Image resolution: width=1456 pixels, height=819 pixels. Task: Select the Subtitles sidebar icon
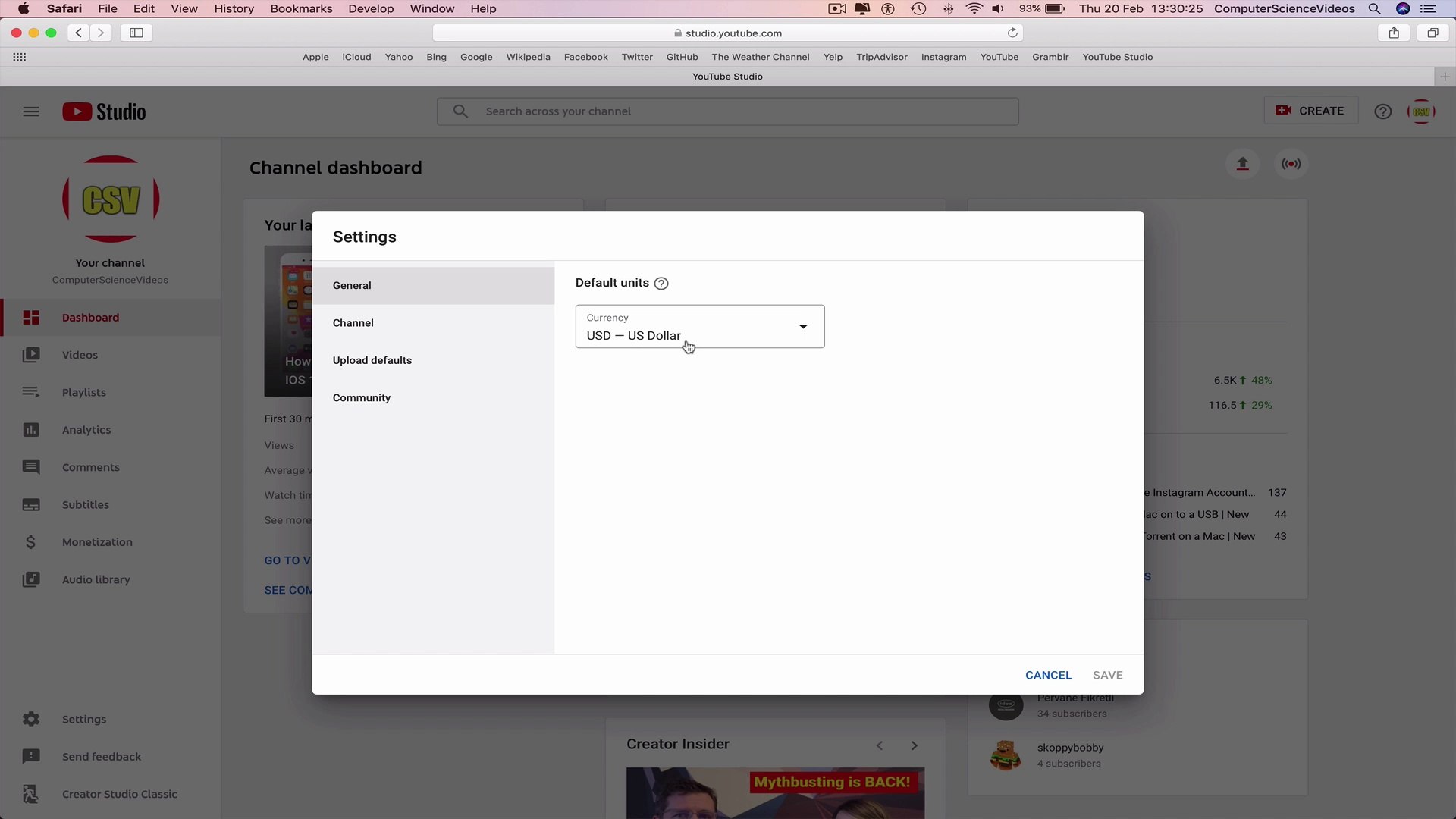[x=31, y=504]
